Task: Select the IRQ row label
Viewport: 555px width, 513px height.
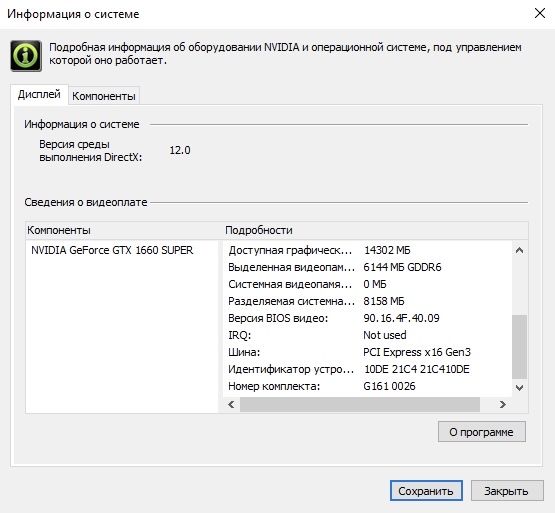Action: [x=240, y=335]
